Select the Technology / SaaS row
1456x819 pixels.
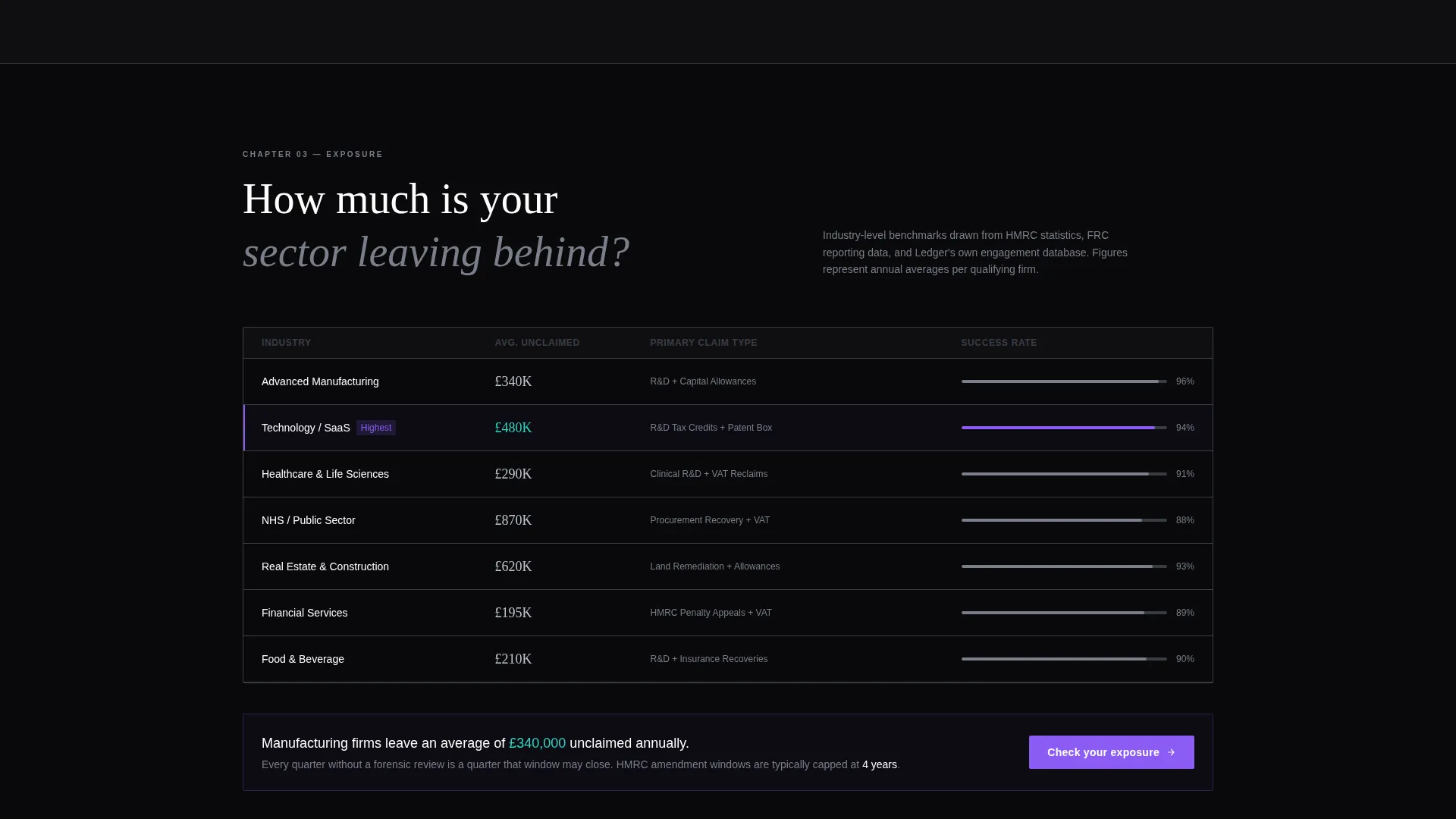(x=728, y=428)
